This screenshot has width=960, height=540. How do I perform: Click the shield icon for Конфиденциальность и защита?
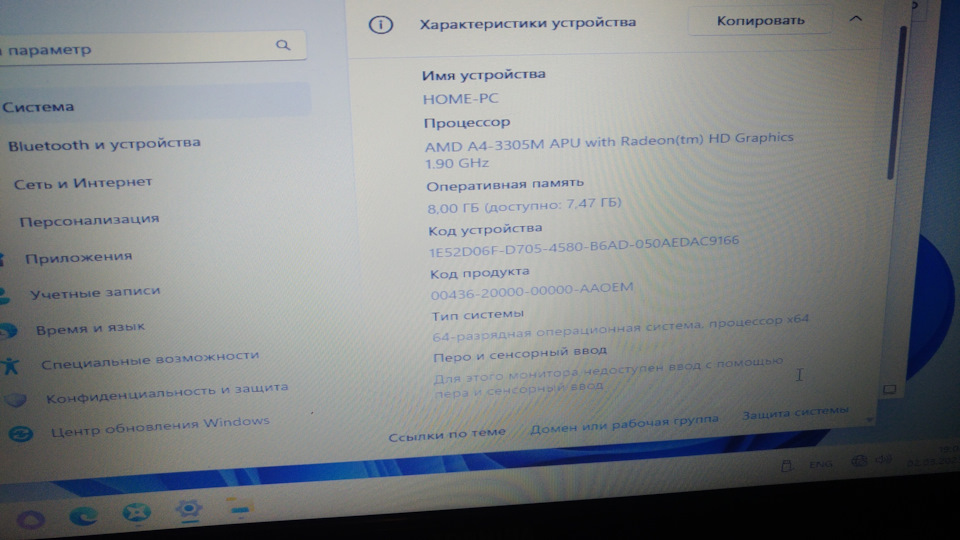point(15,400)
